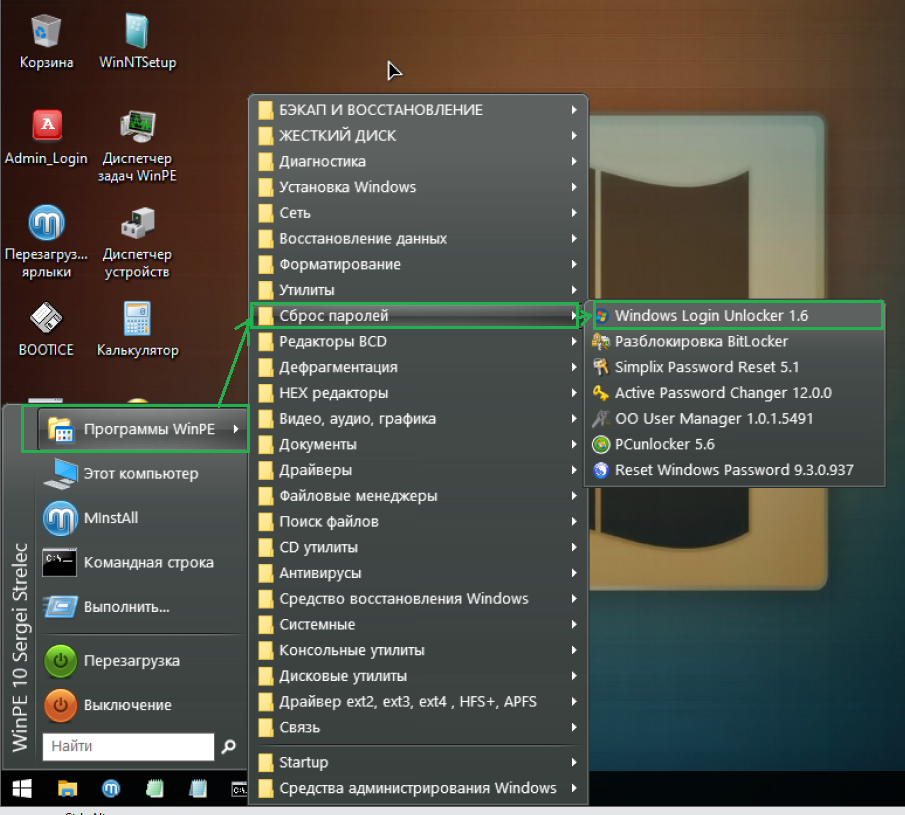
Task: Open Этот компьютер from start menu
Action: coord(142,474)
